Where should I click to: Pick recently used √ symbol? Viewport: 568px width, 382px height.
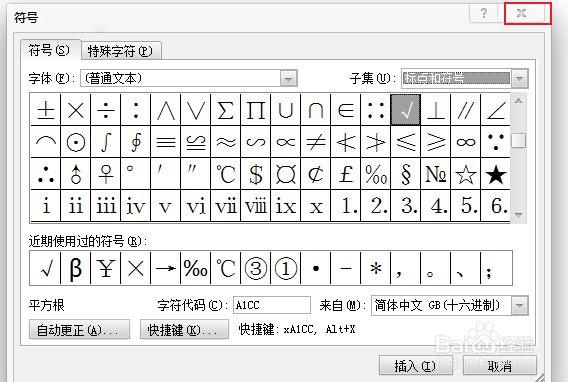[x=46, y=268]
